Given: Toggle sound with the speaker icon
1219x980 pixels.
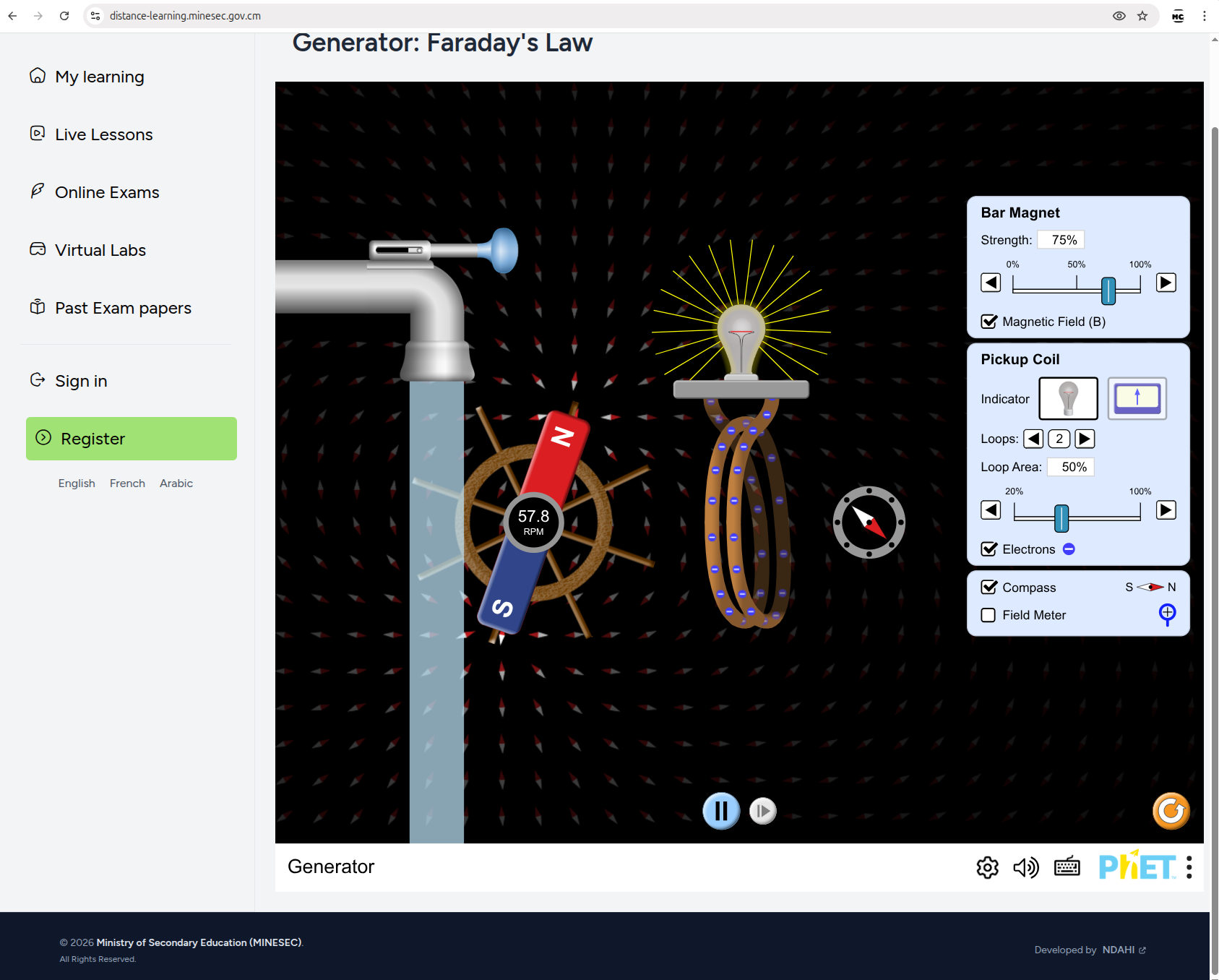Looking at the screenshot, I should tap(1026, 867).
